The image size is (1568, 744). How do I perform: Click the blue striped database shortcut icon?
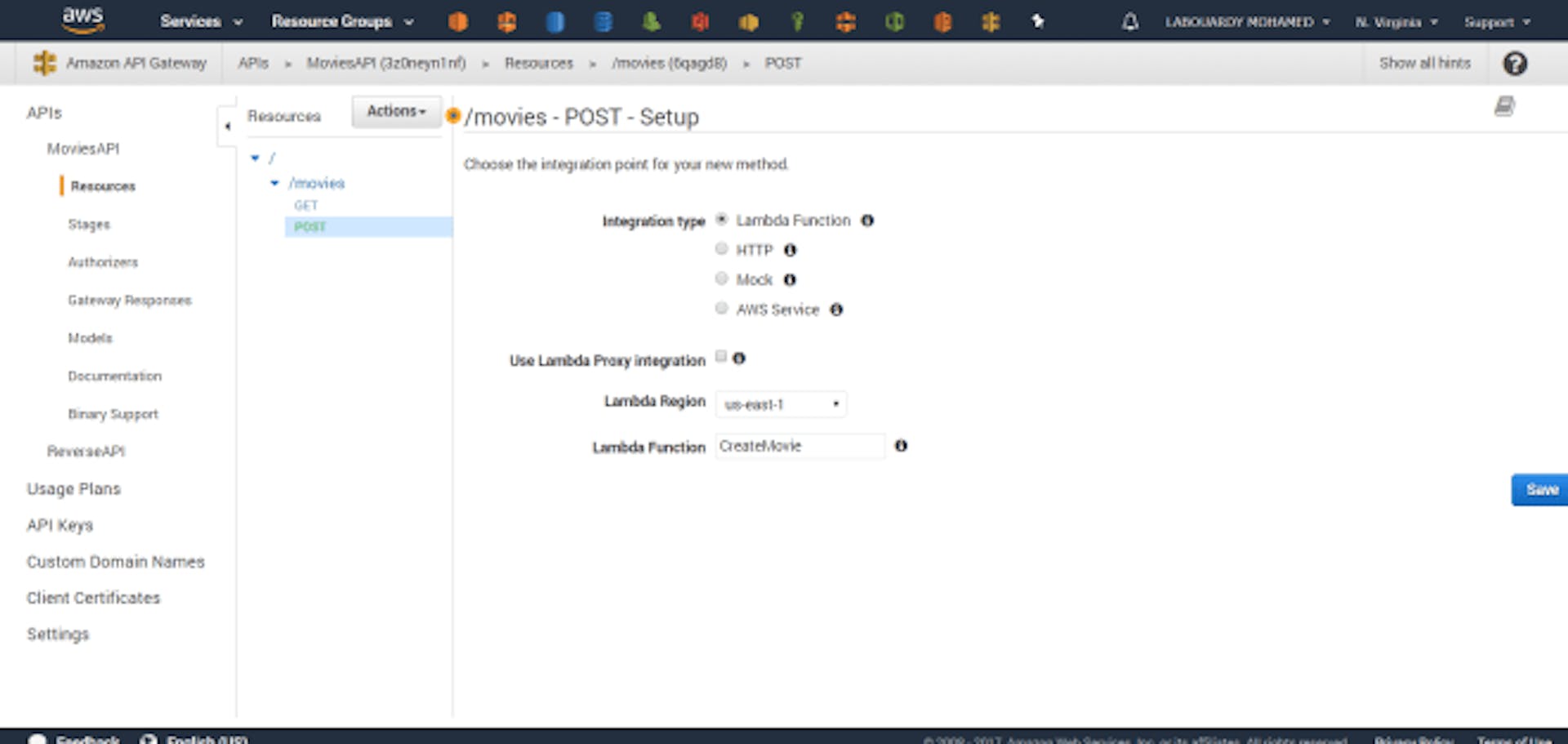604,21
